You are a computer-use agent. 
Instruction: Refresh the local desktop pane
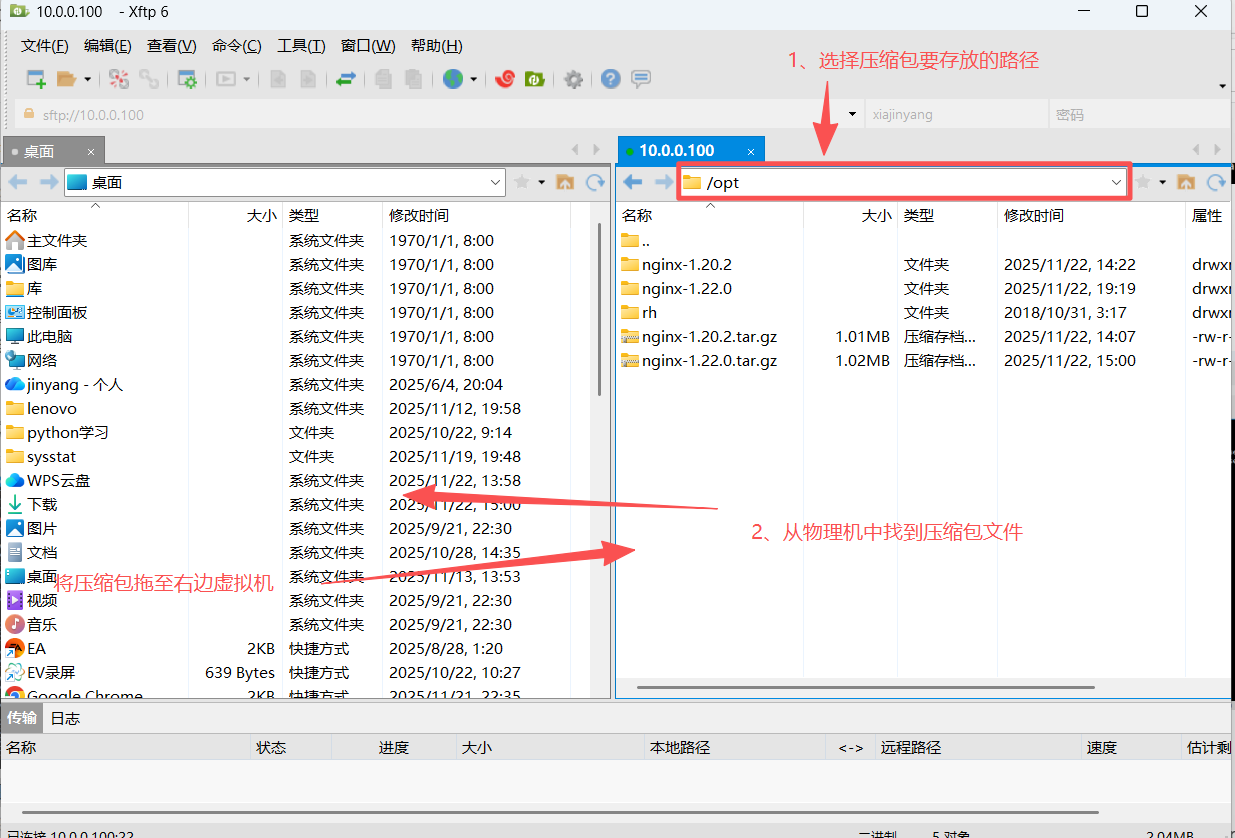click(x=595, y=182)
